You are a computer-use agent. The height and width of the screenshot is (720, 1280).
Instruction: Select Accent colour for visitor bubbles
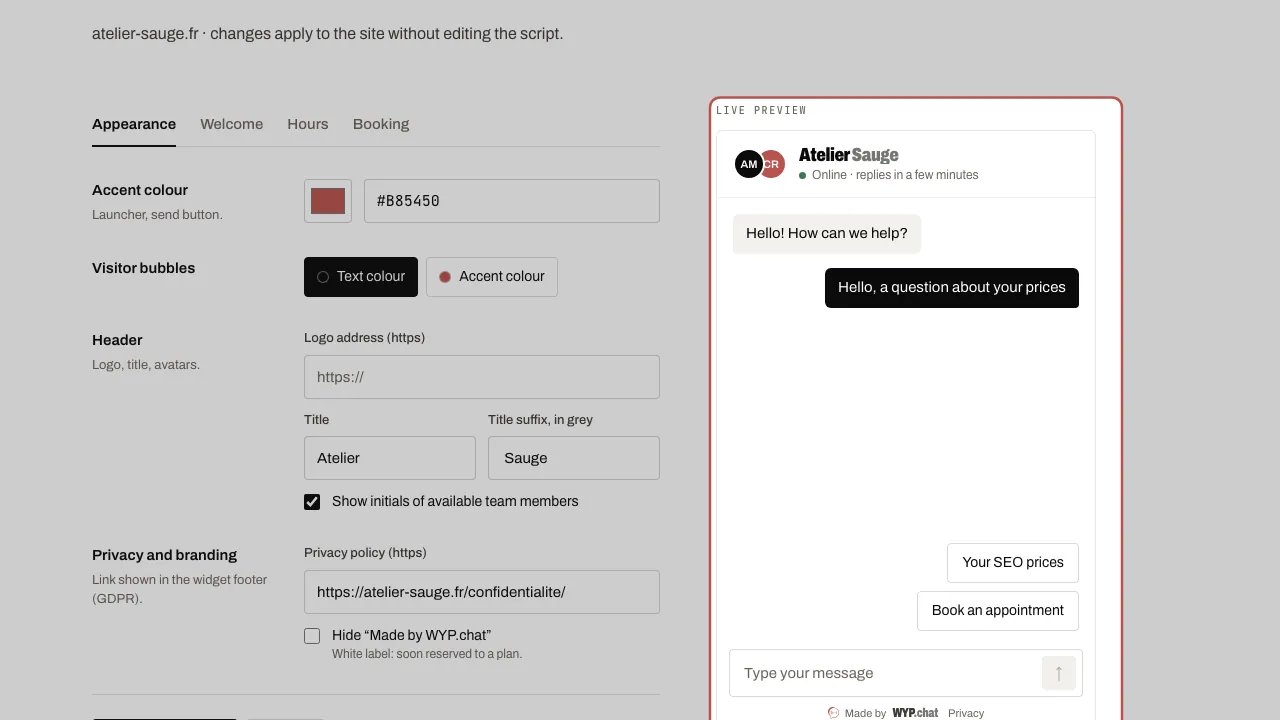click(x=492, y=277)
